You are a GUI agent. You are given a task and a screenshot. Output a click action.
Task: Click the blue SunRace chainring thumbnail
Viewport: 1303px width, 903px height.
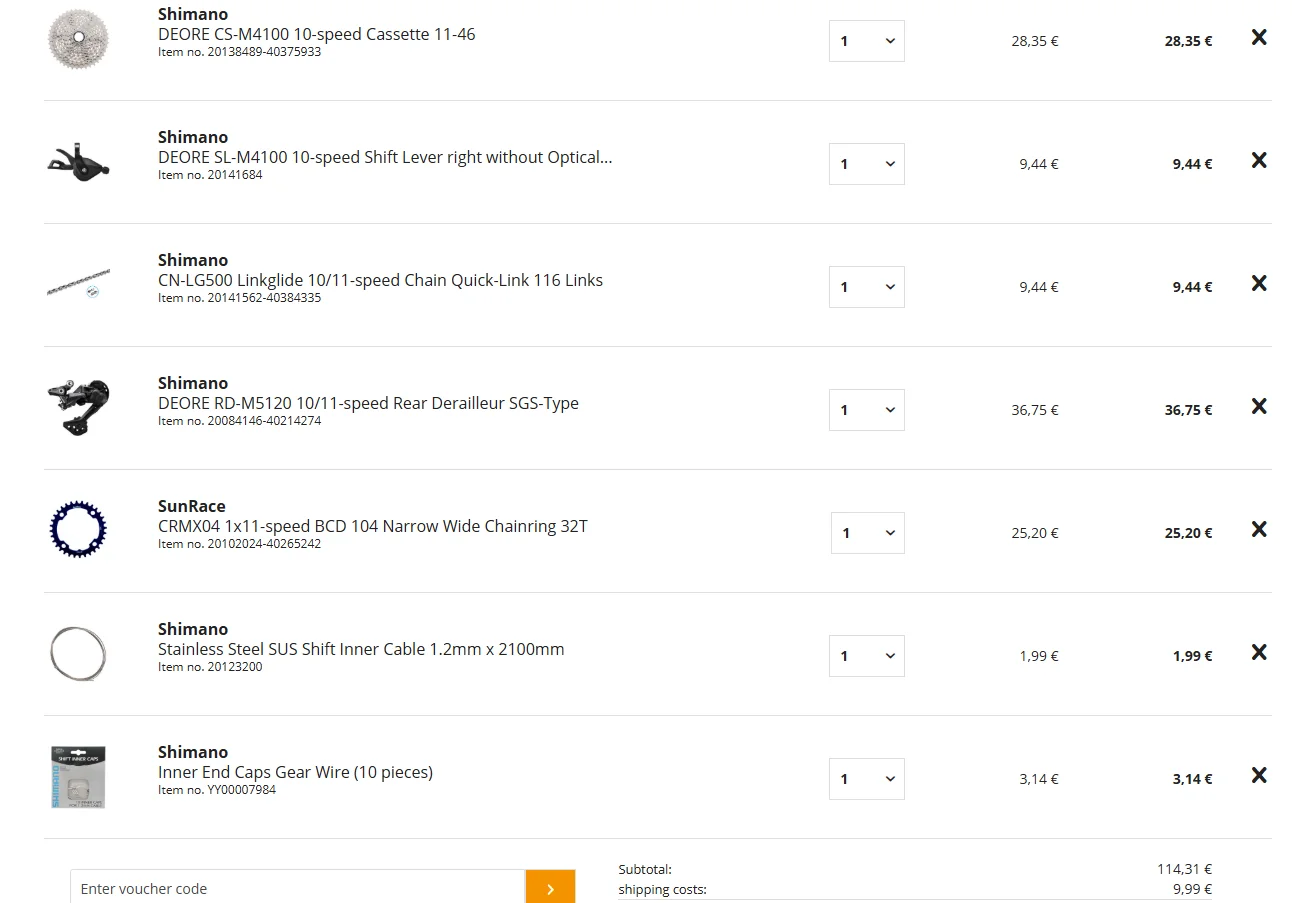[78, 530]
